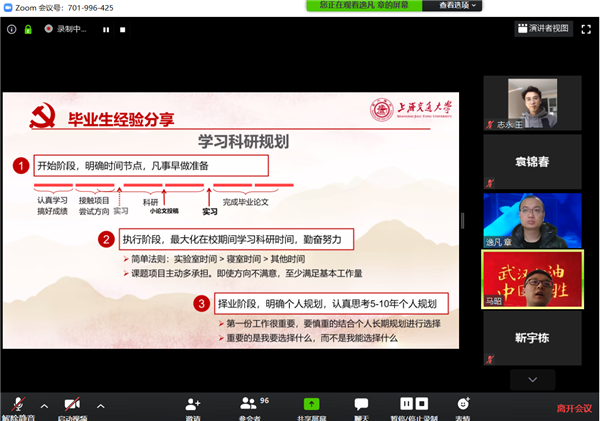Open the Participants list showing 96
The height and width of the screenshot is (421, 600).
pos(250,405)
